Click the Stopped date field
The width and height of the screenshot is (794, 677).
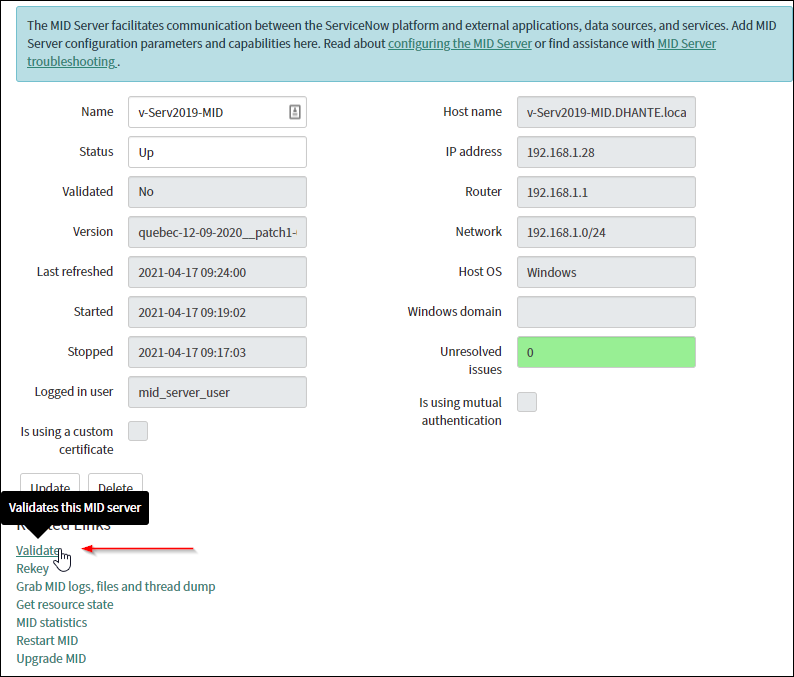tap(217, 352)
